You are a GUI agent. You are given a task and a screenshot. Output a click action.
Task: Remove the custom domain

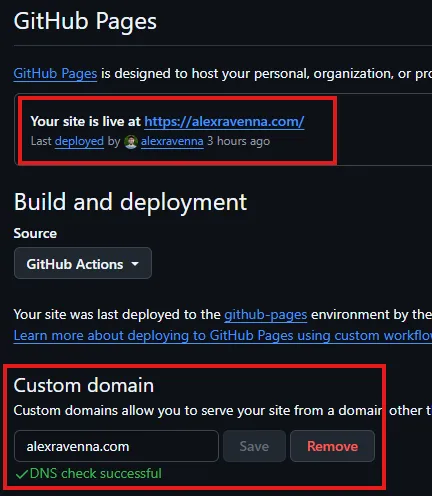pyautogui.click(x=332, y=446)
